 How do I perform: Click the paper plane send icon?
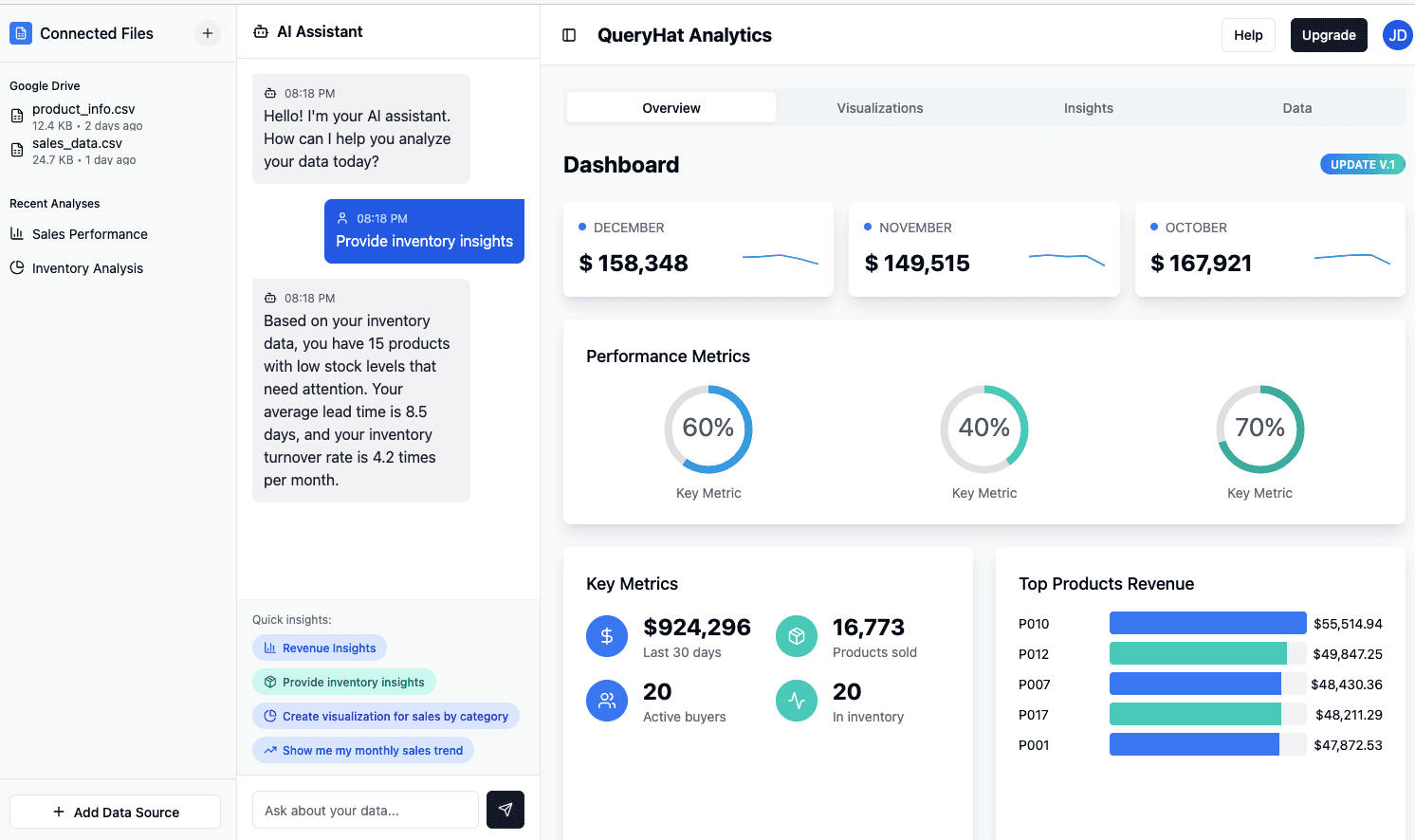(x=505, y=810)
